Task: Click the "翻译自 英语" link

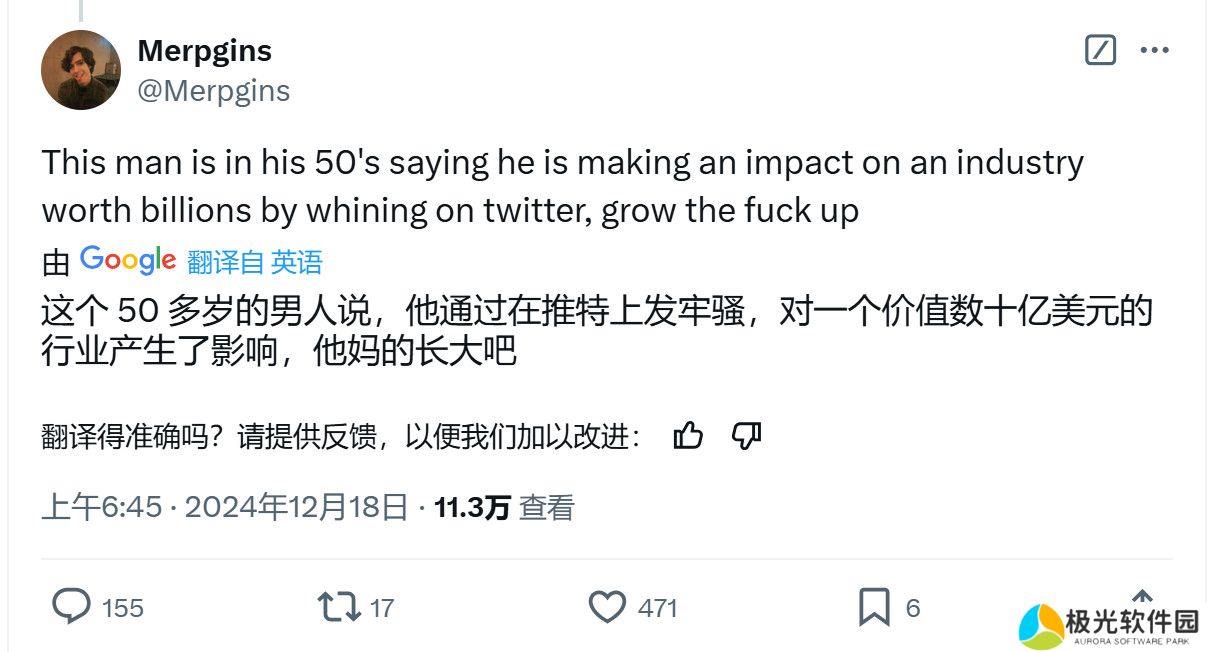Action: 254,262
